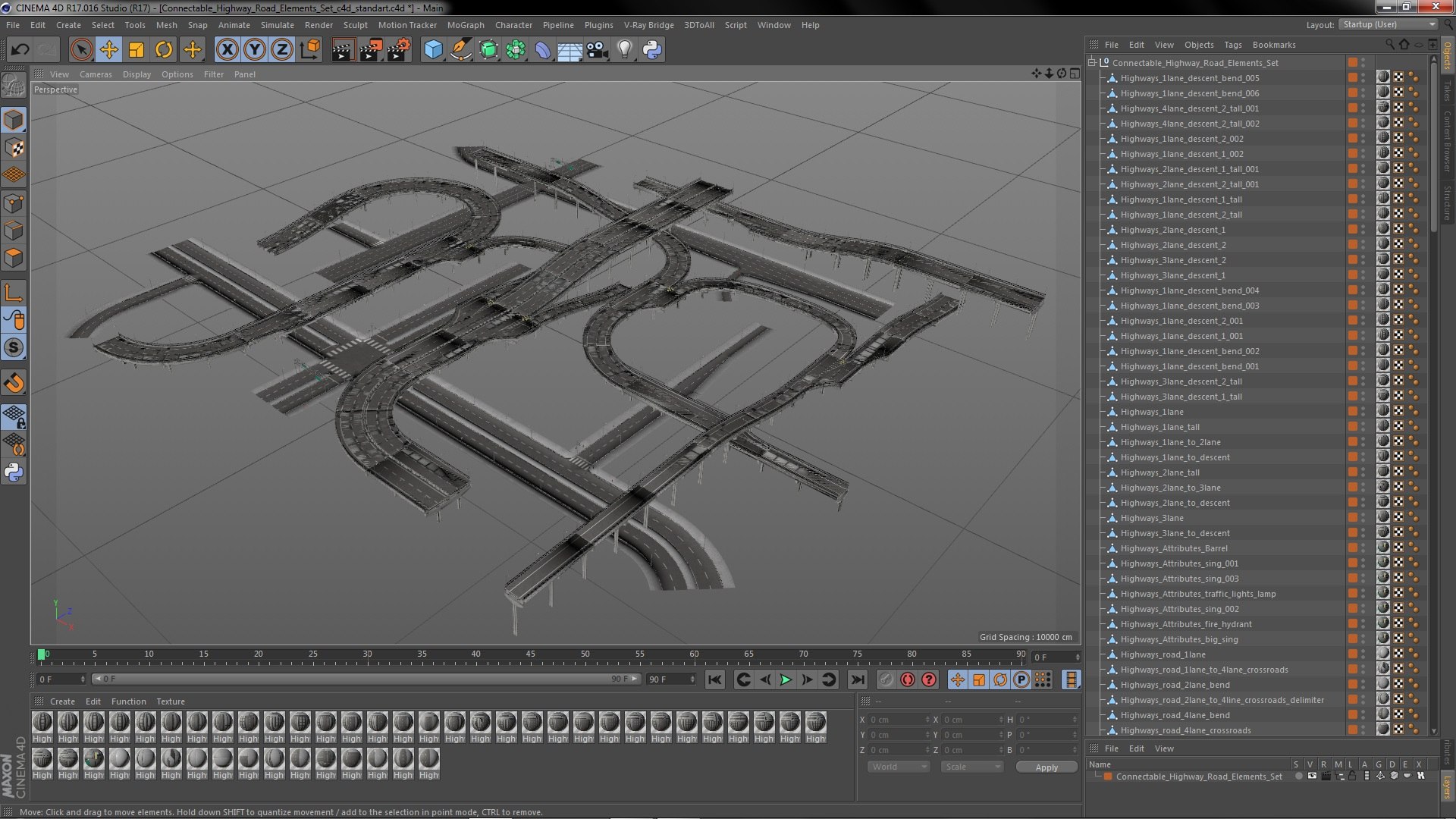Click the Scale tool icon
Screen dimensions: 1456x819
coord(136,50)
